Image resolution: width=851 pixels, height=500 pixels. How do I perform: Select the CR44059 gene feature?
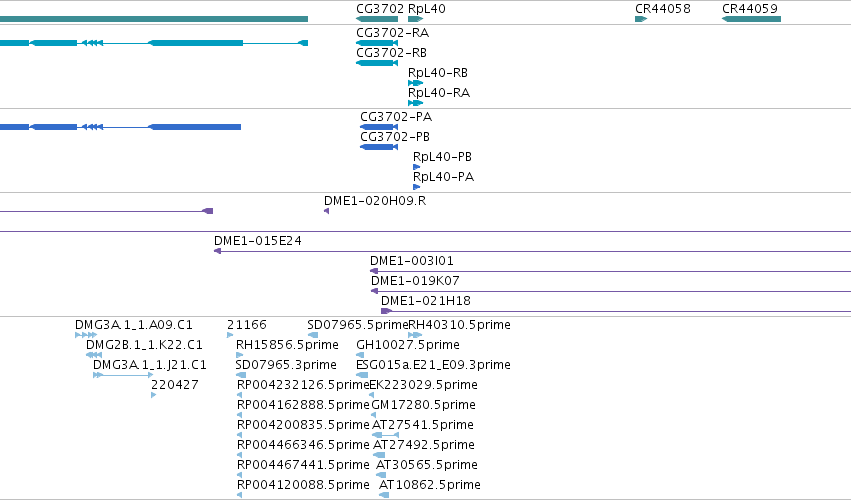tap(751, 19)
